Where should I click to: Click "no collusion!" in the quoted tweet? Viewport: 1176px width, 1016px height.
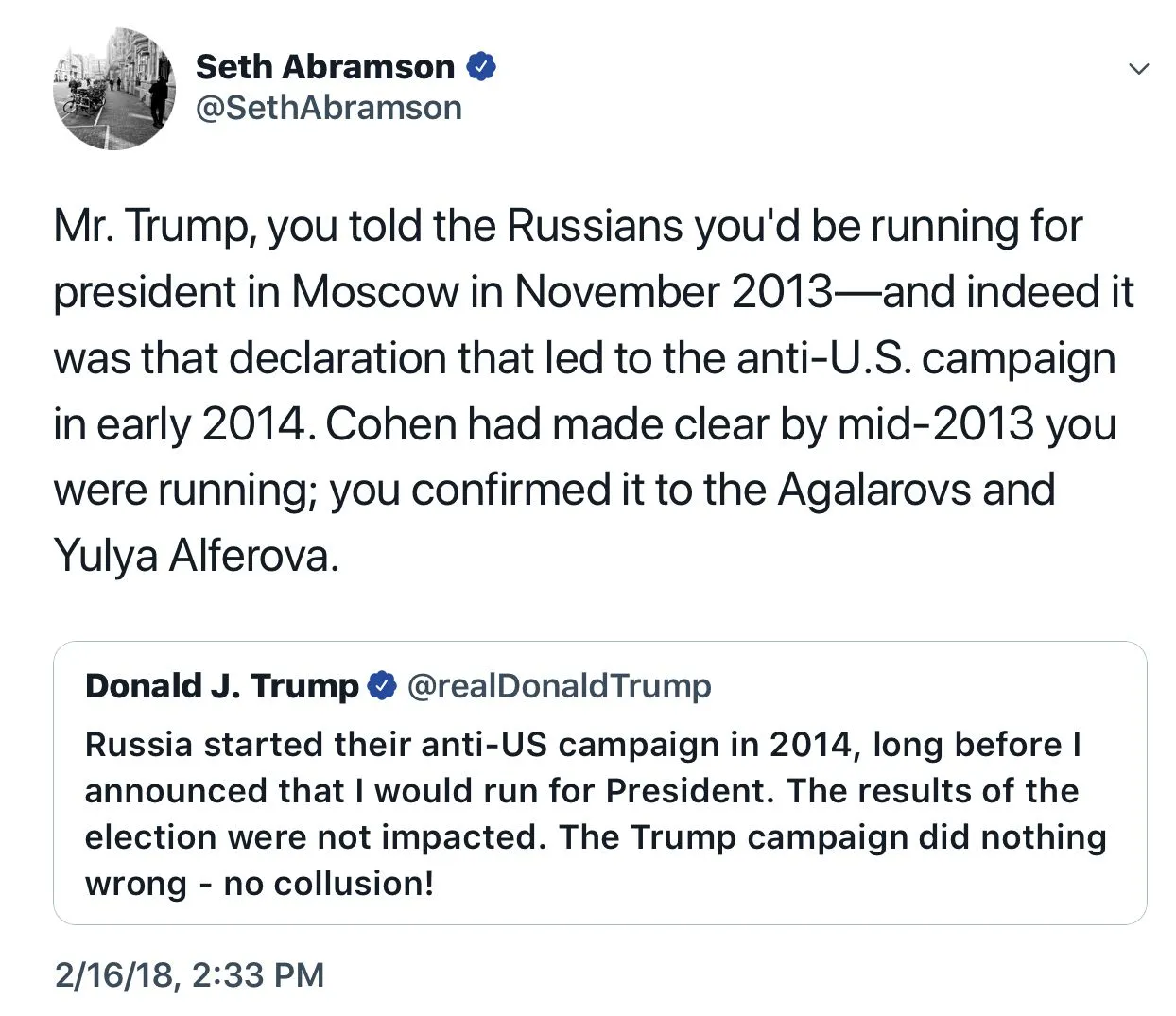(328, 884)
